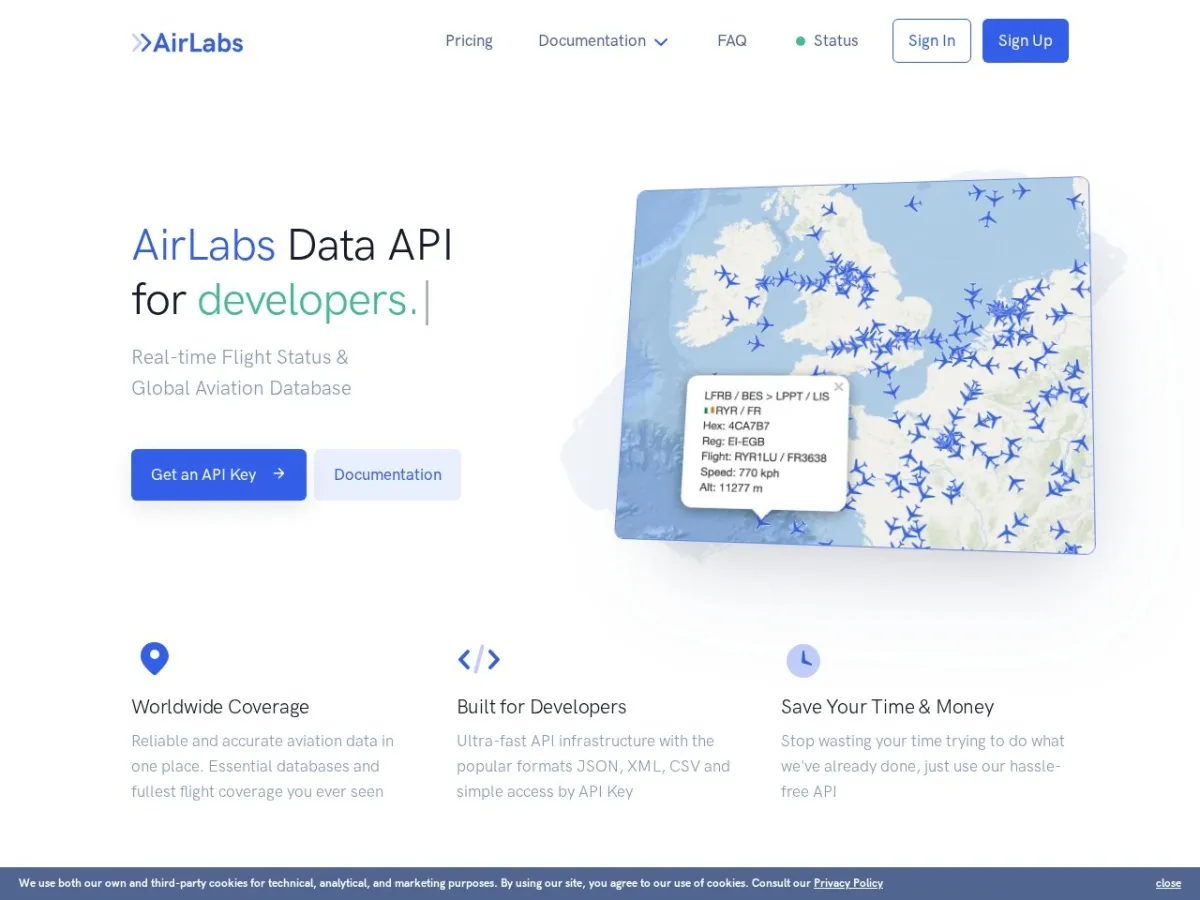Viewport: 1200px width, 900px height.
Task: Click the green status dot indicator
Action: [x=800, y=41]
